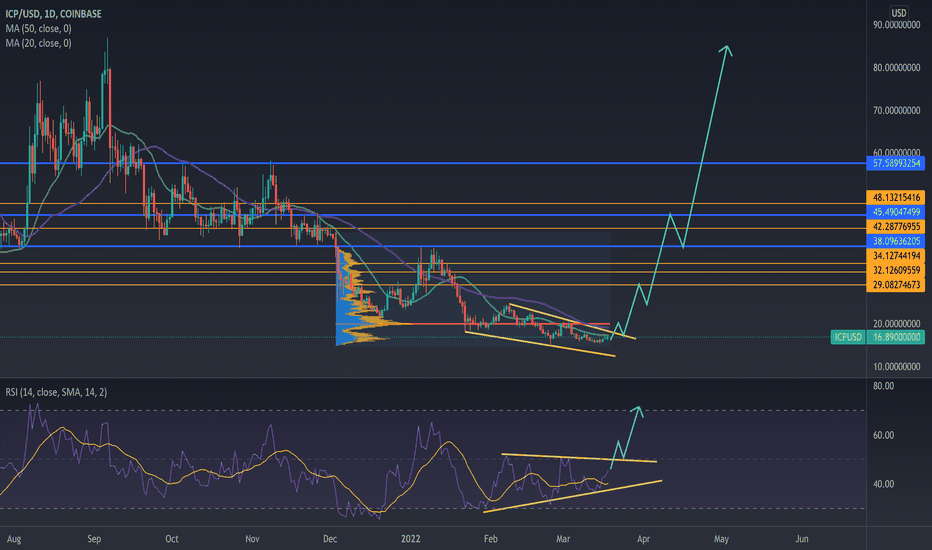
Task: Select the MA (50, close, 0) indicator legend
Action: [x=39, y=28]
